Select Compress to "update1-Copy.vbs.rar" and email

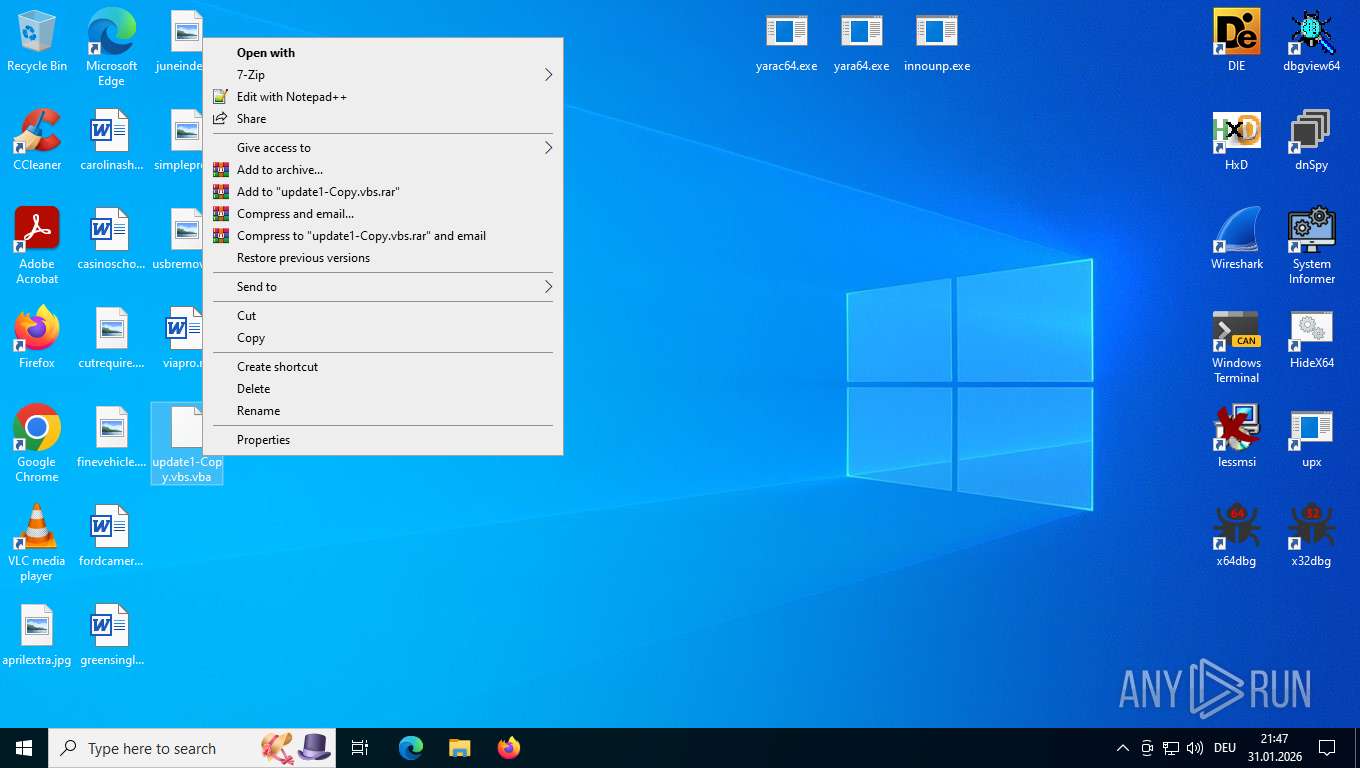383,236
